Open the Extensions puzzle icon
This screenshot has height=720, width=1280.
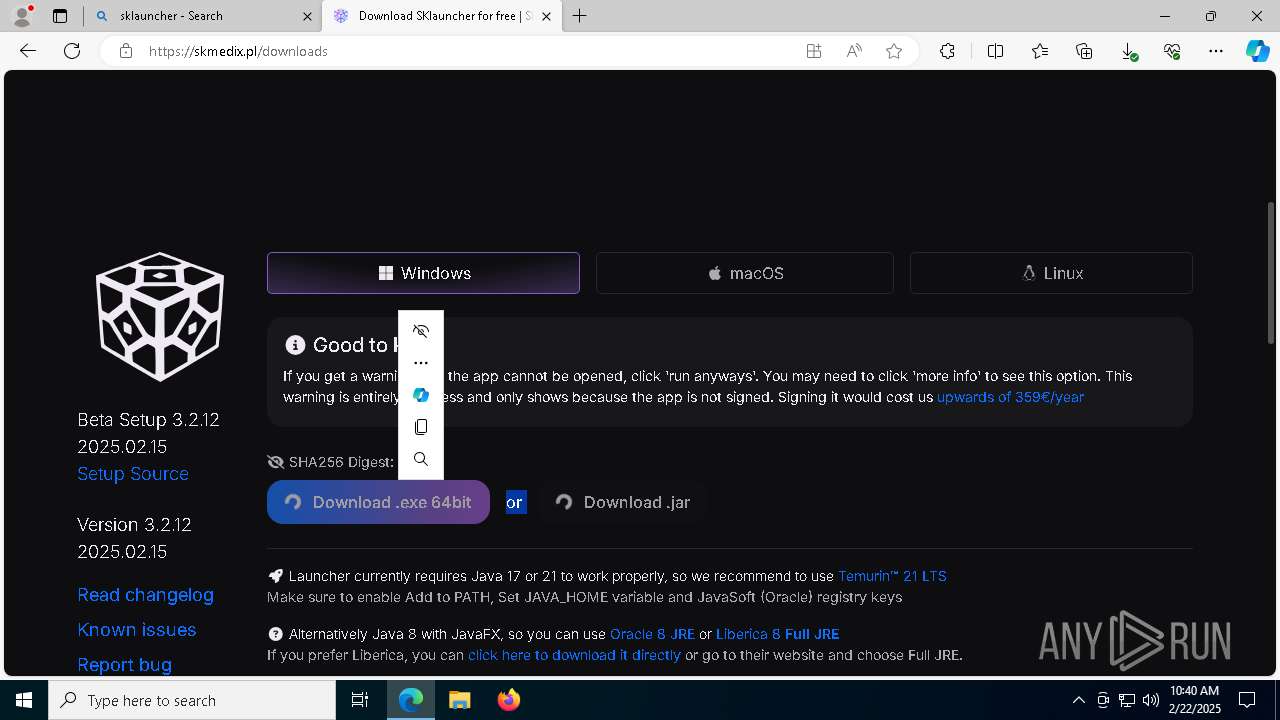(x=947, y=51)
